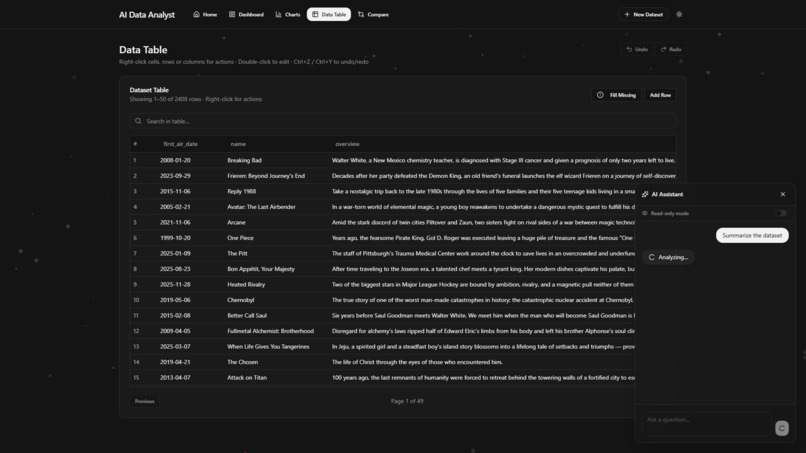The height and width of the screenshot is (453, 806).
Task: Click the date cell 2013-04-07
Action: [175, 377]
